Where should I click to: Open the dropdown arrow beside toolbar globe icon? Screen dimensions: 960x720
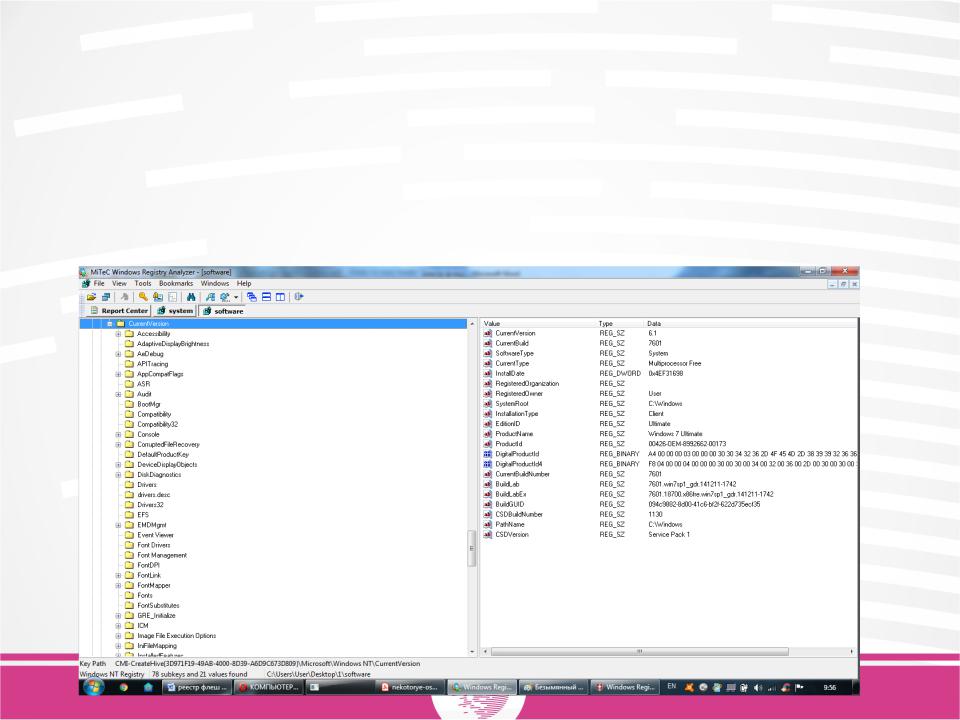(236, 298)
